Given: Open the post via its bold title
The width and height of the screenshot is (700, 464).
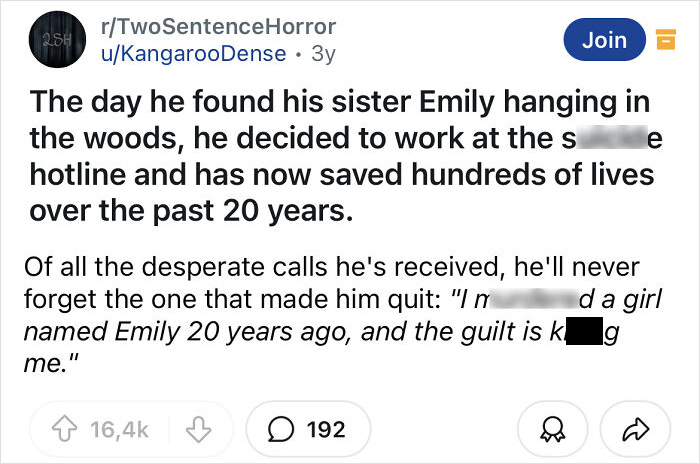Looking at the screenshot, I should [342, 156].
